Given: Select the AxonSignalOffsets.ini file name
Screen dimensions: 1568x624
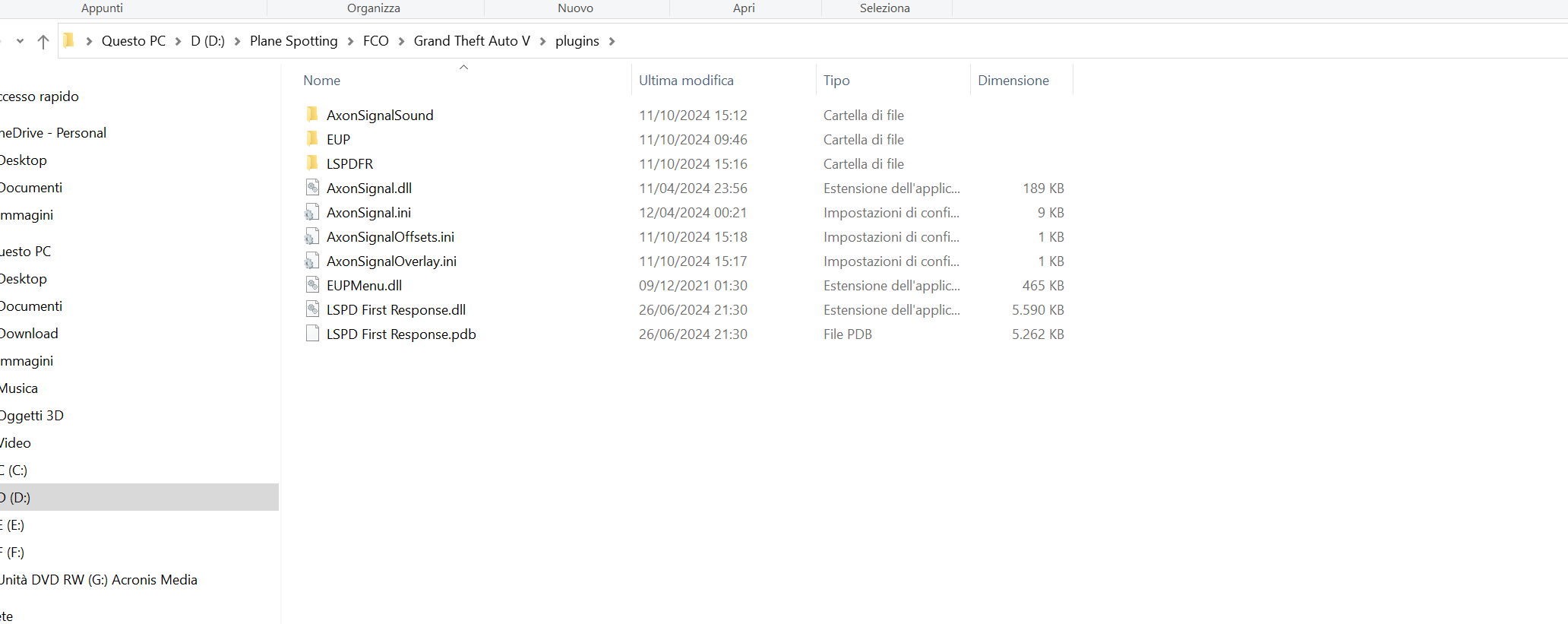Looking at the screenshot, I should click(x=390, y=237).
